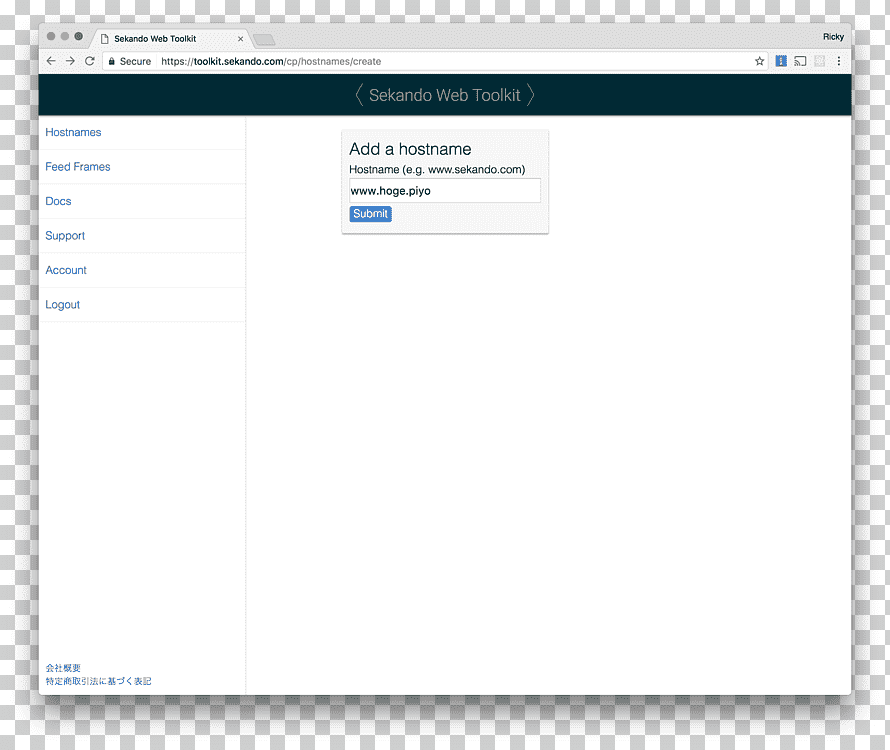Open Hostnames in sidebar
The width and height of the screenshot is (890, 750).
[73, 132]
